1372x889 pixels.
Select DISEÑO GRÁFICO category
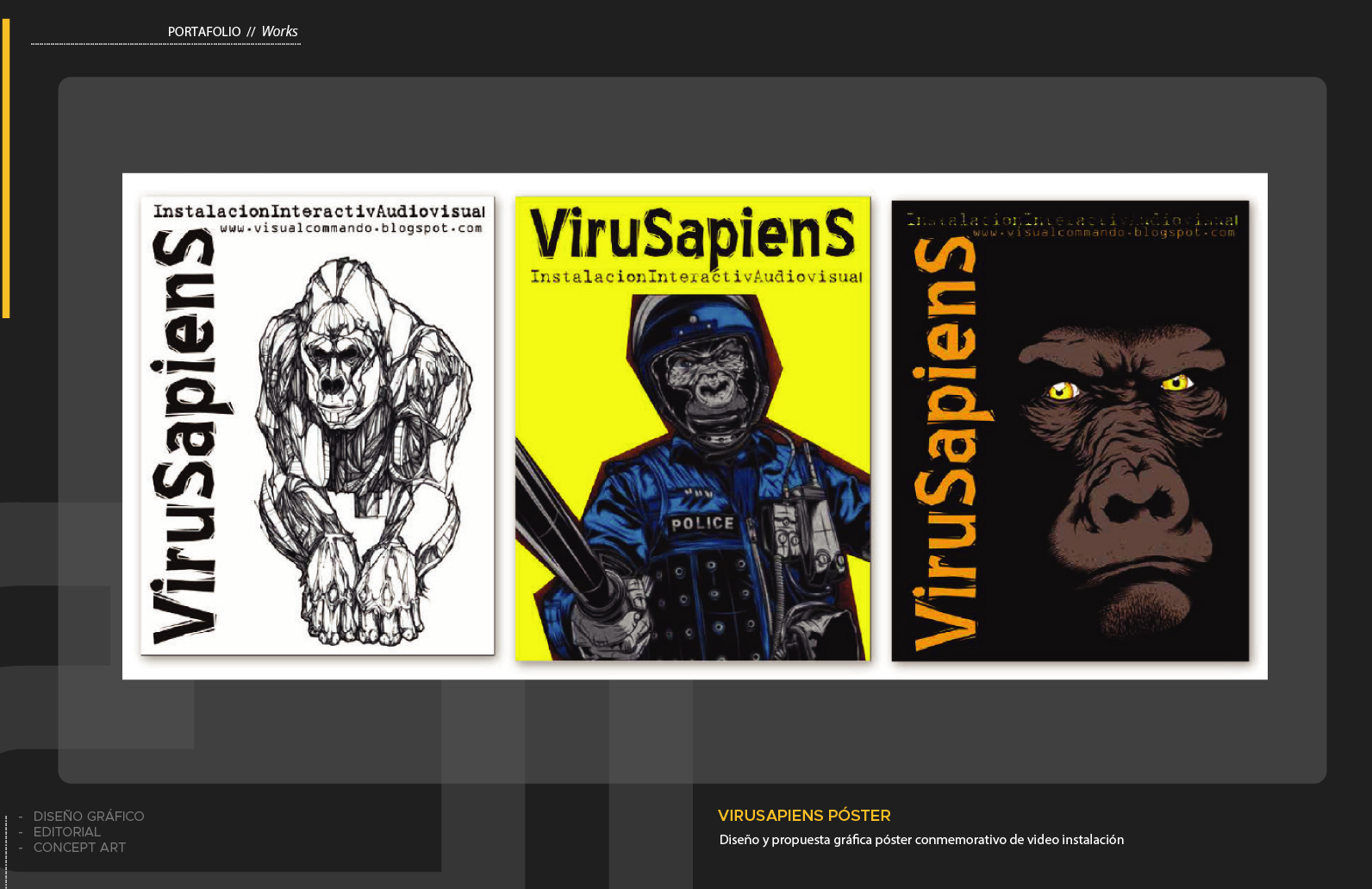point(89,816)
